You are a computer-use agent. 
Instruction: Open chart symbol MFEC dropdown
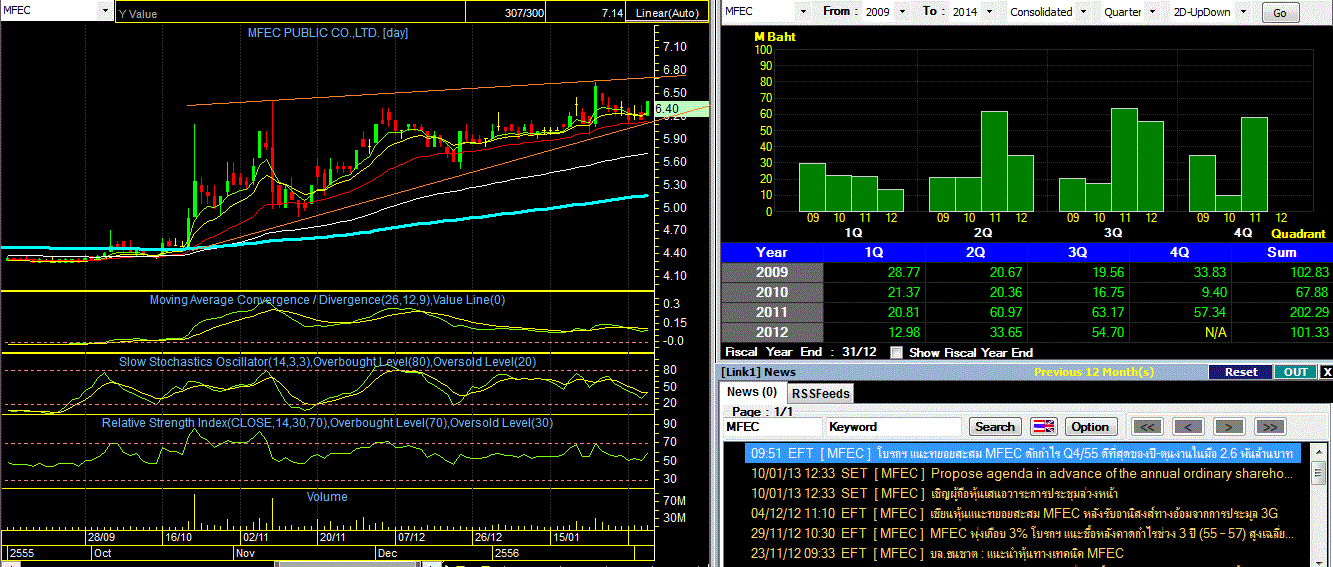click(x=105, y=10)
